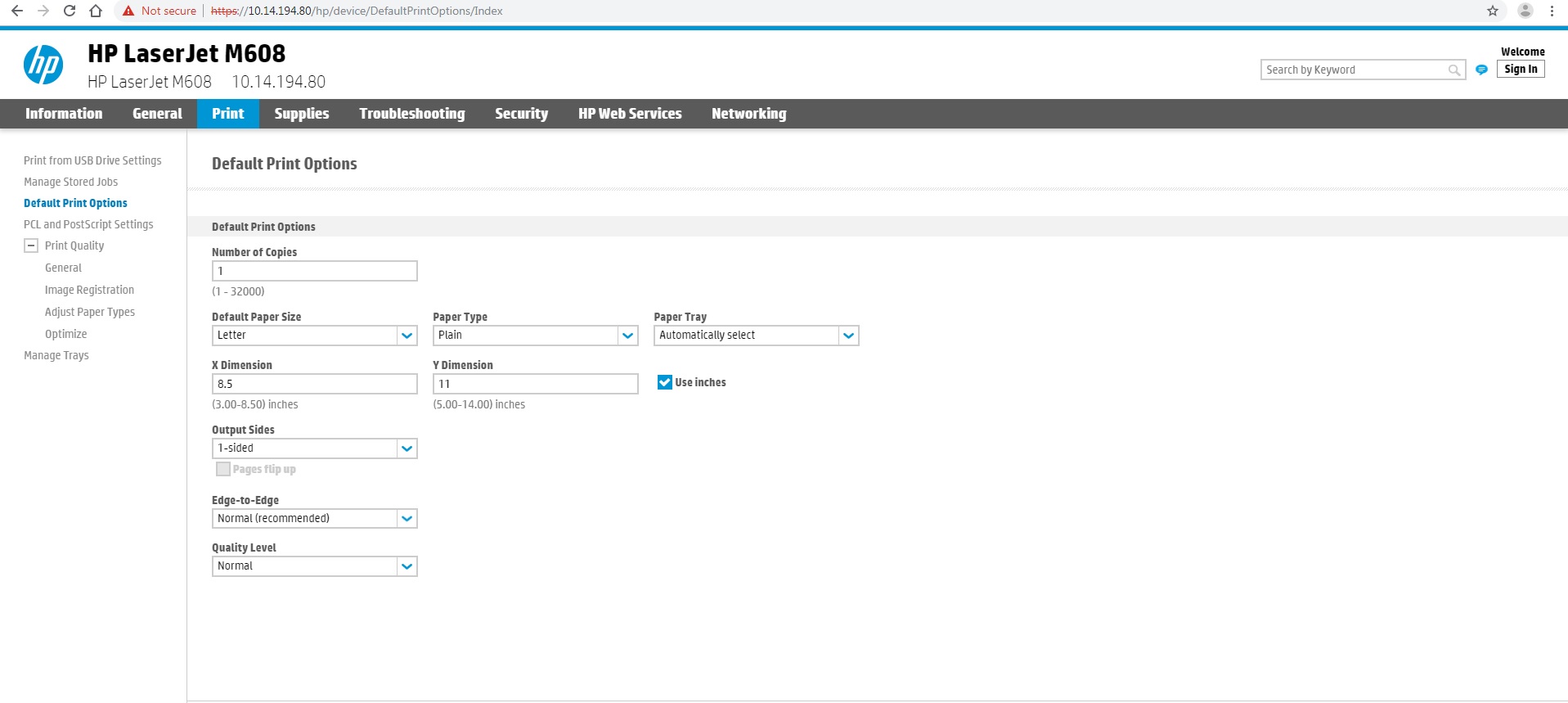Screen dimensions: 1568x703
Task: Click the HP logo icon
Action: 43,65
